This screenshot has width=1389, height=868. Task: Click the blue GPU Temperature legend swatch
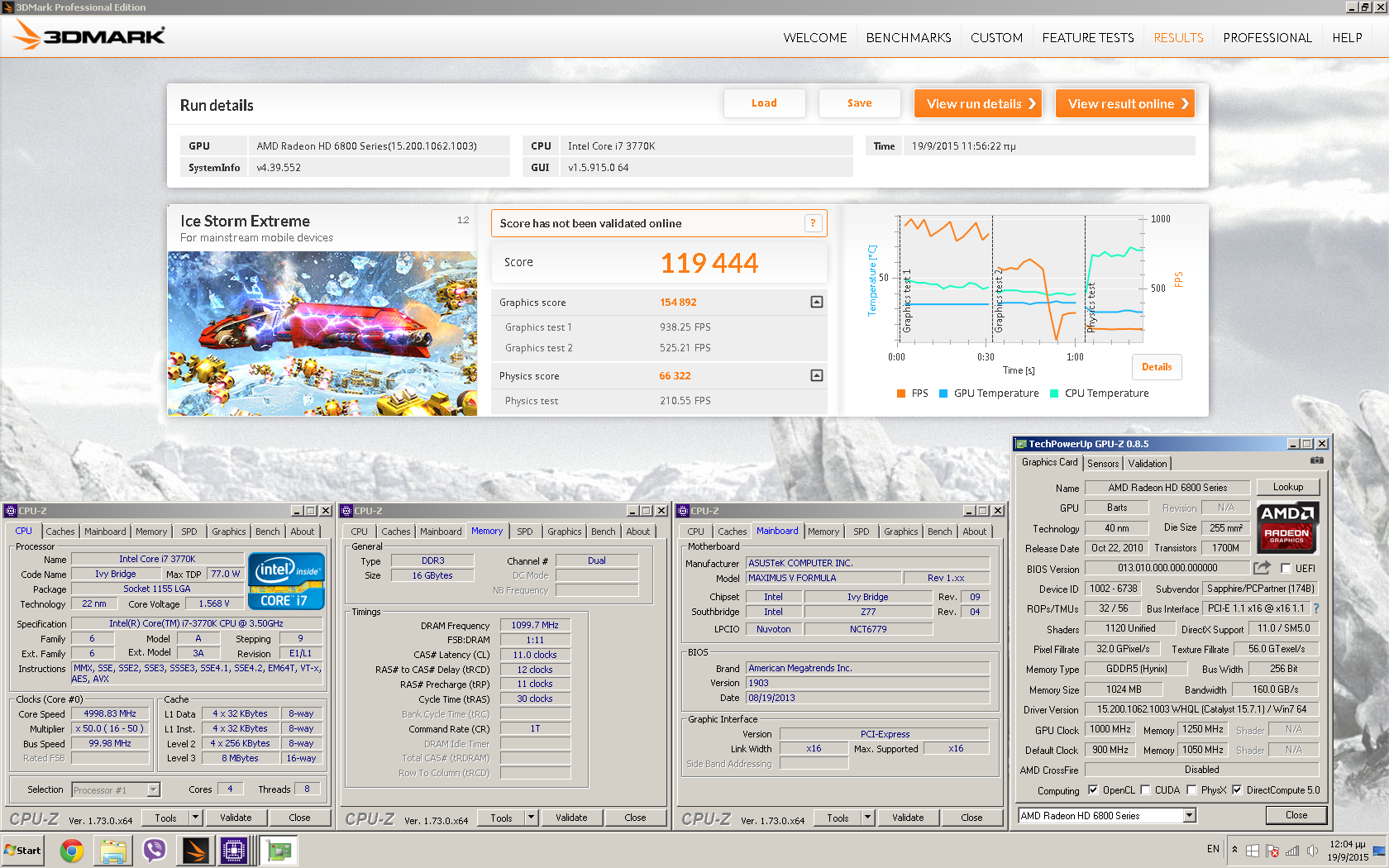click(x=943, y=393)
